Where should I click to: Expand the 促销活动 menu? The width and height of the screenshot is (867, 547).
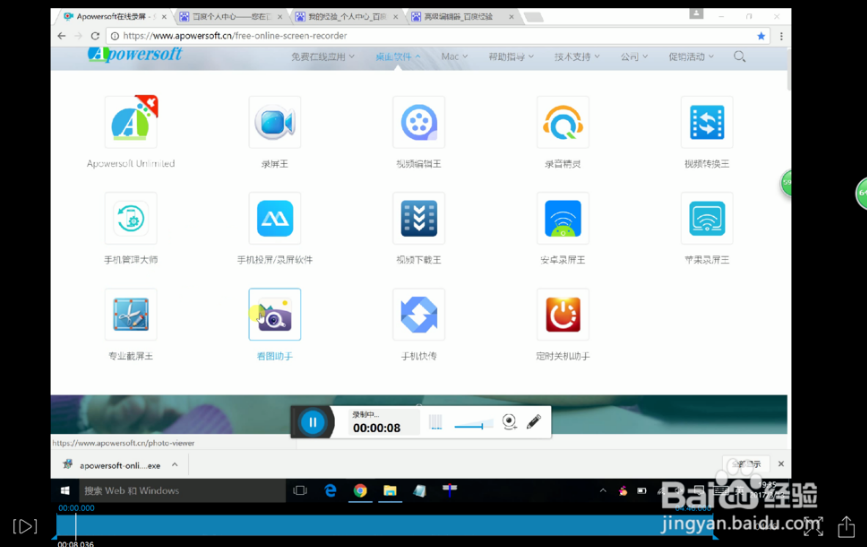691,56
